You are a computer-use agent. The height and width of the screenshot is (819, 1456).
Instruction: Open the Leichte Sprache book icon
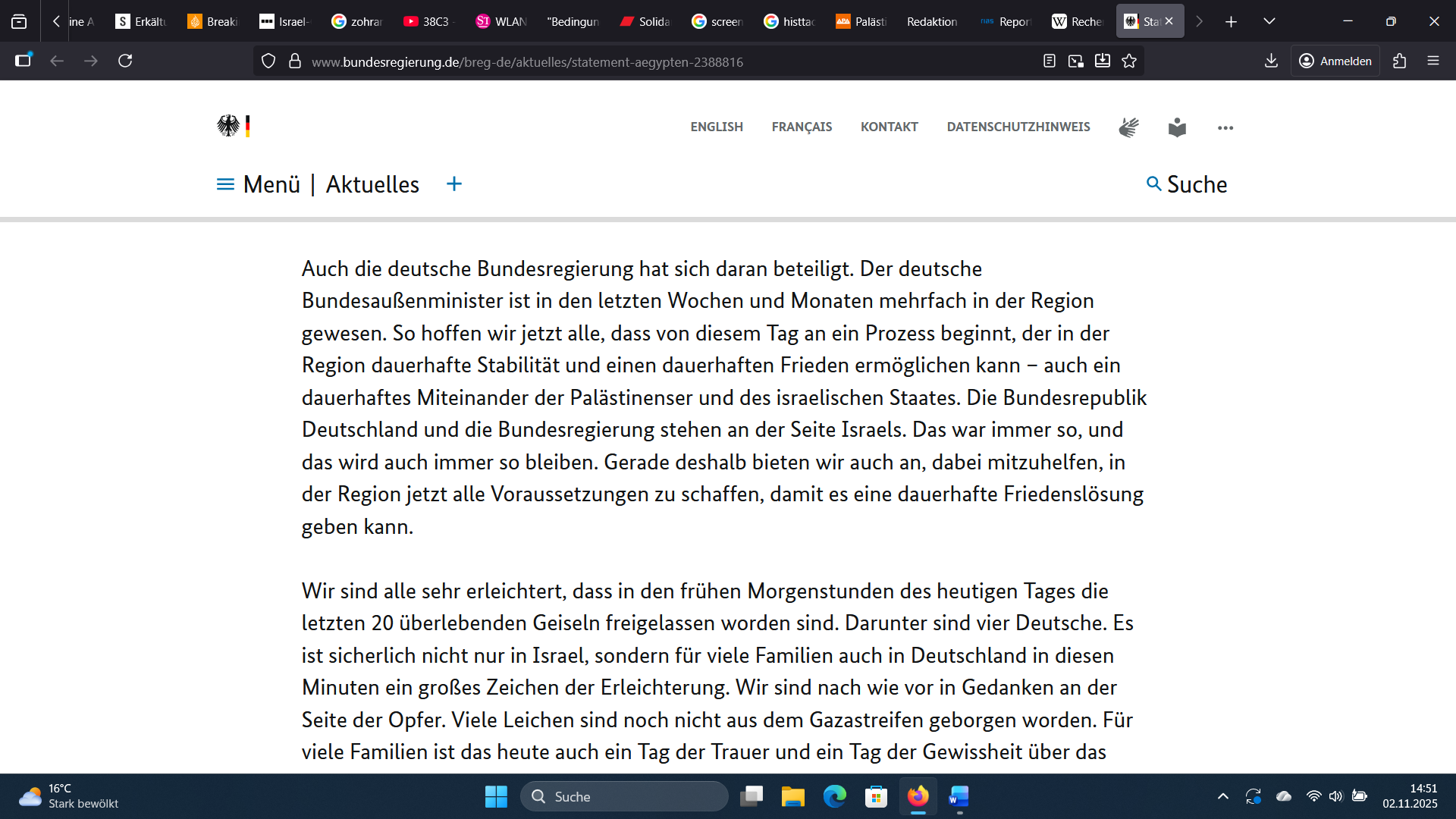click(1177, 127)
